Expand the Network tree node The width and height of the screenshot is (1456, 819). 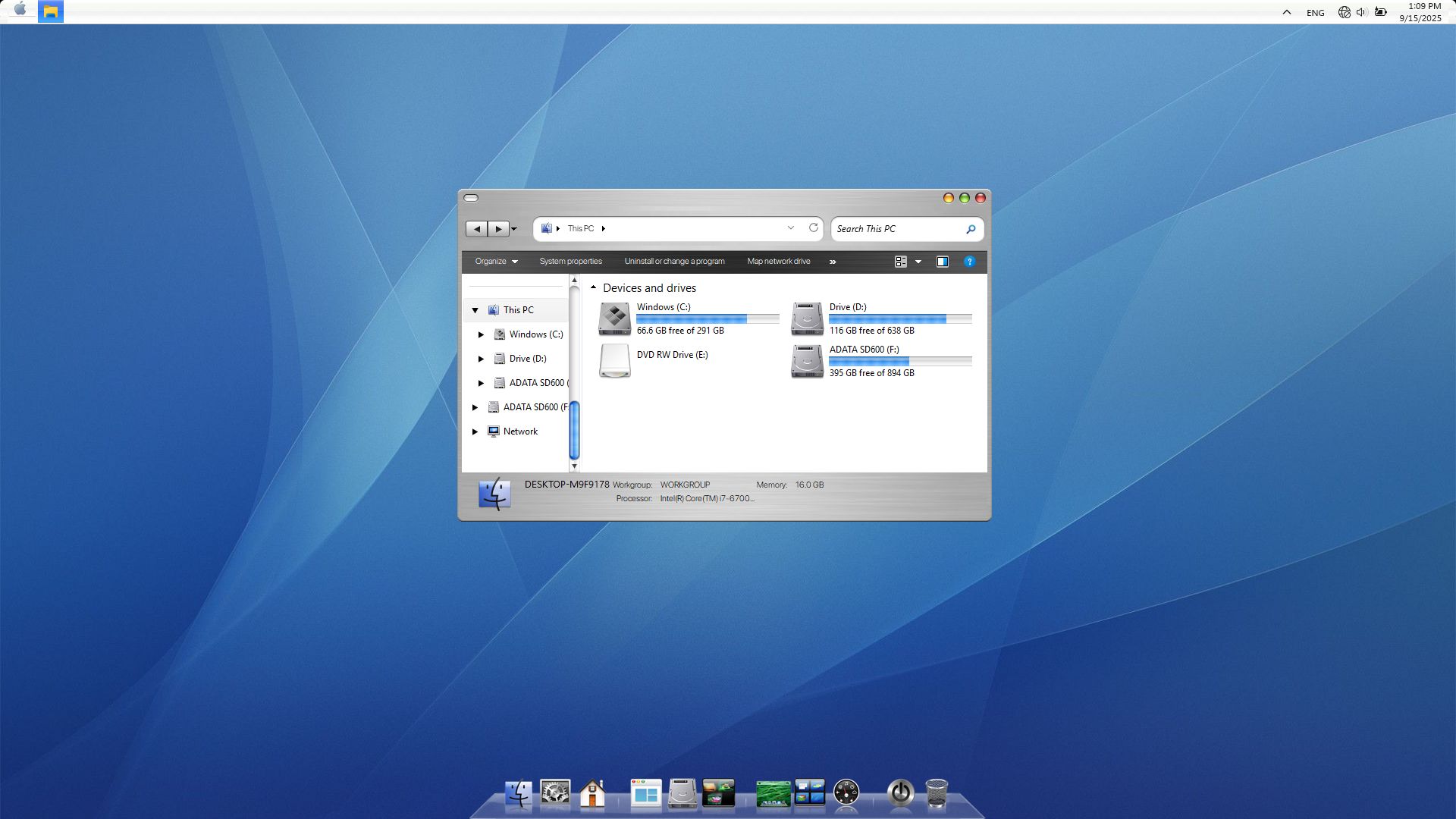coord(475,431)
